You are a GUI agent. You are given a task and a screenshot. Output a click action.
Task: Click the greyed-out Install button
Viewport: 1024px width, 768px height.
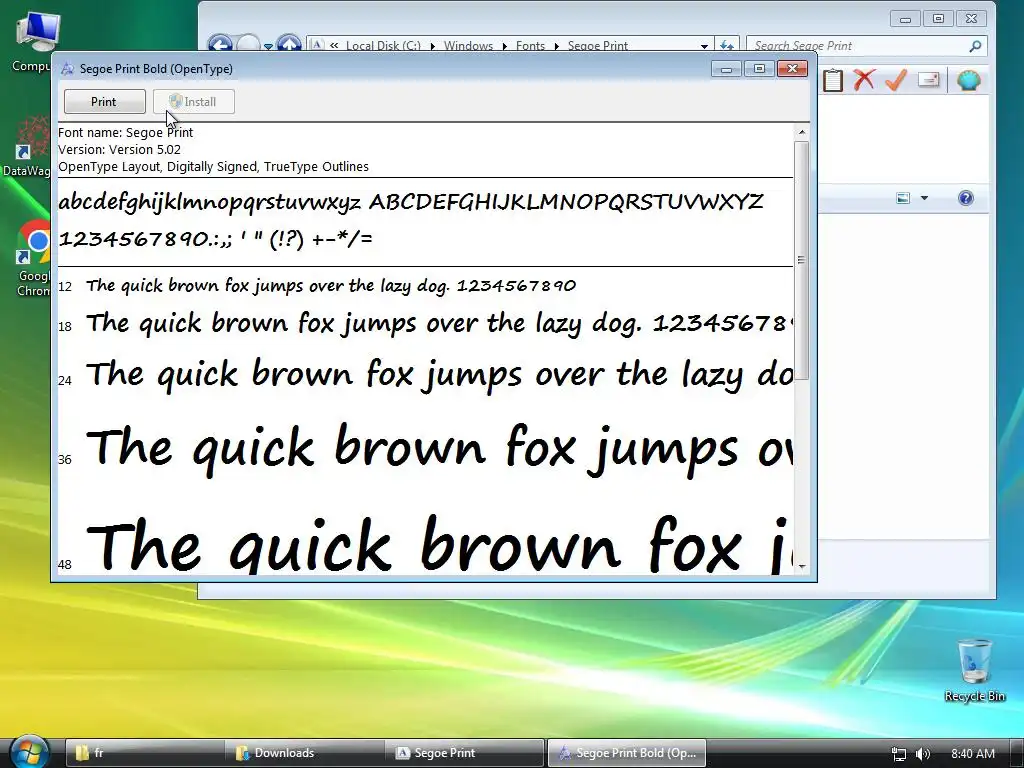click(x=193, y=102)
